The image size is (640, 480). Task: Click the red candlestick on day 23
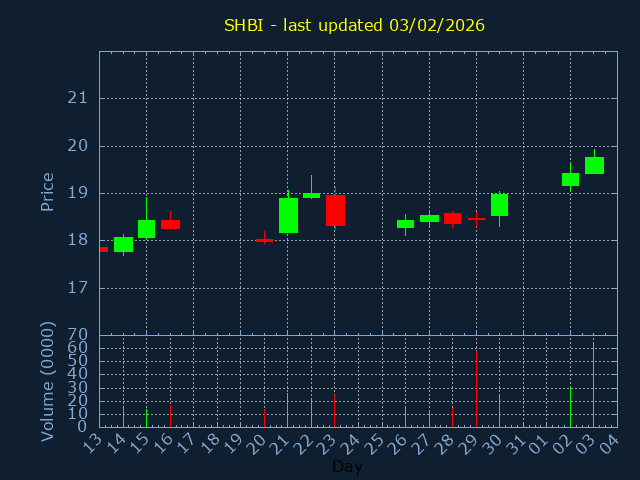point(335,210)
